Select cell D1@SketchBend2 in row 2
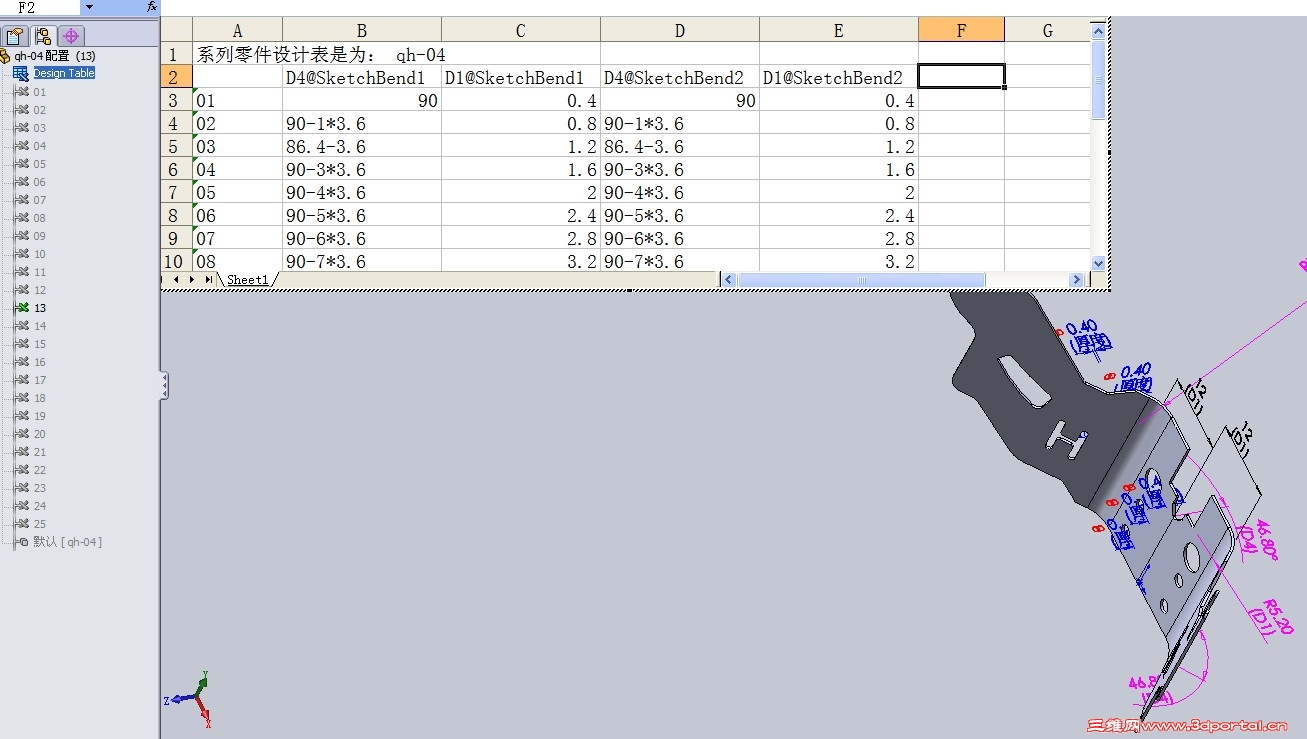The width and height of the screenshot is (1307, 739). point(839,77)
